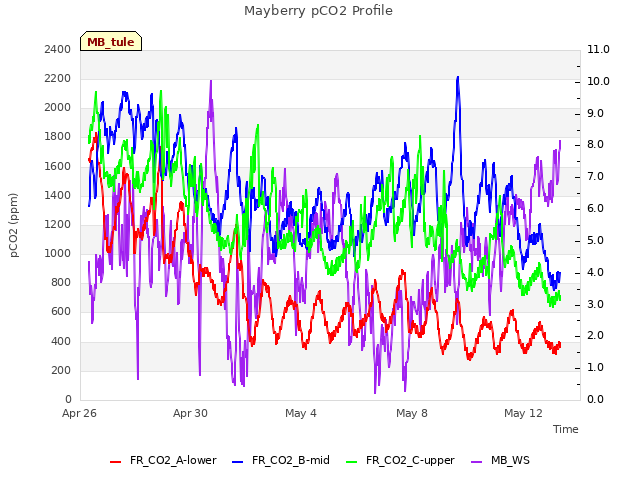Toggle FR_CO2_C-upper legend entry
Image resolution: width=640 pixels, height=480 pixels.
(400, 460)
